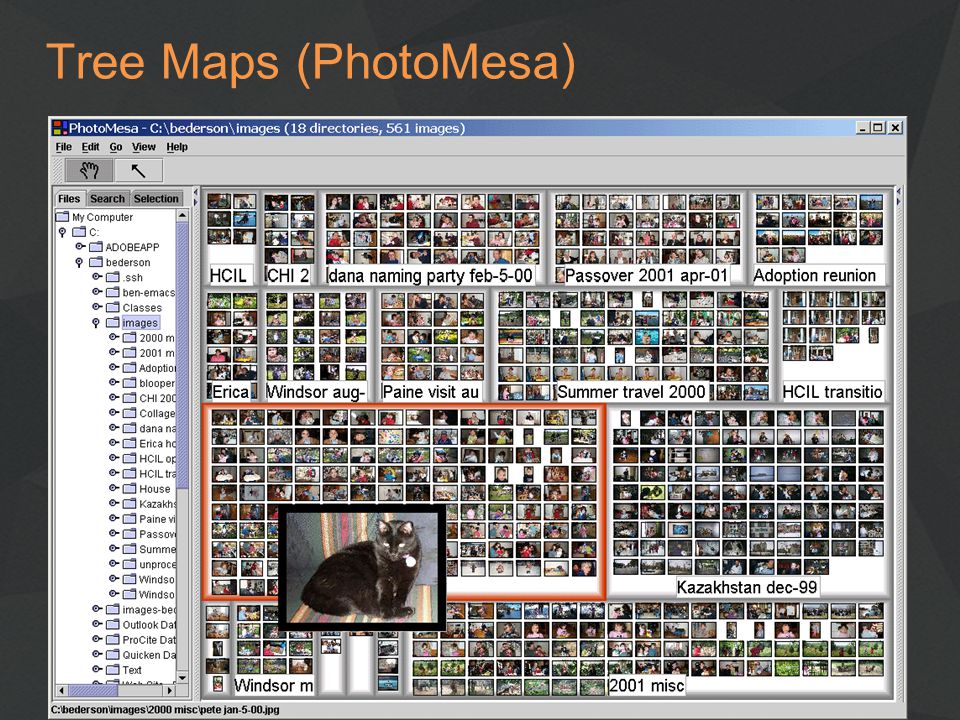960x720 pixels.
Task: Click the '2001 misc' group label
Action: (647, 685)
